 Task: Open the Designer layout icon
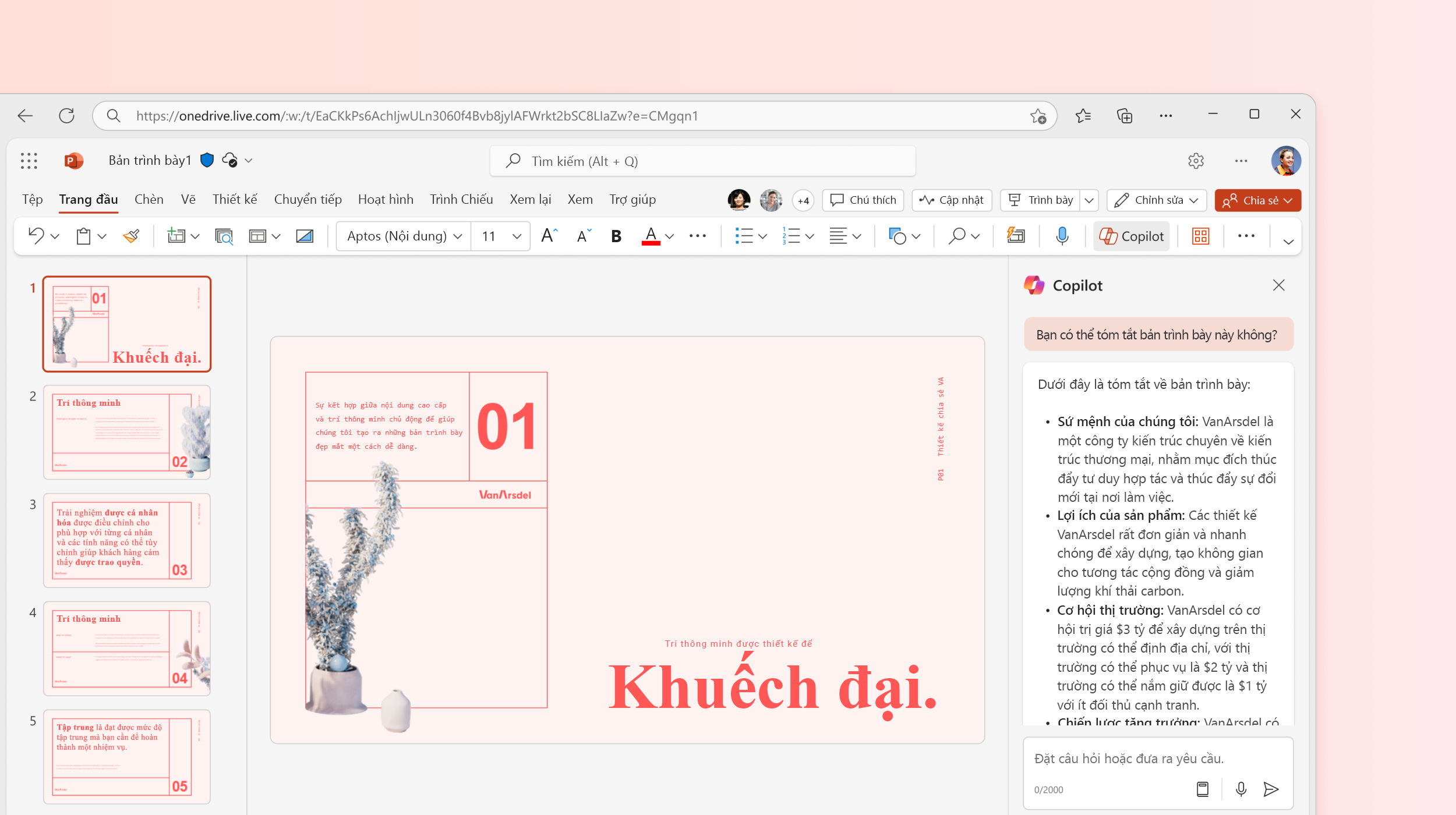(x=1200, y=236)
